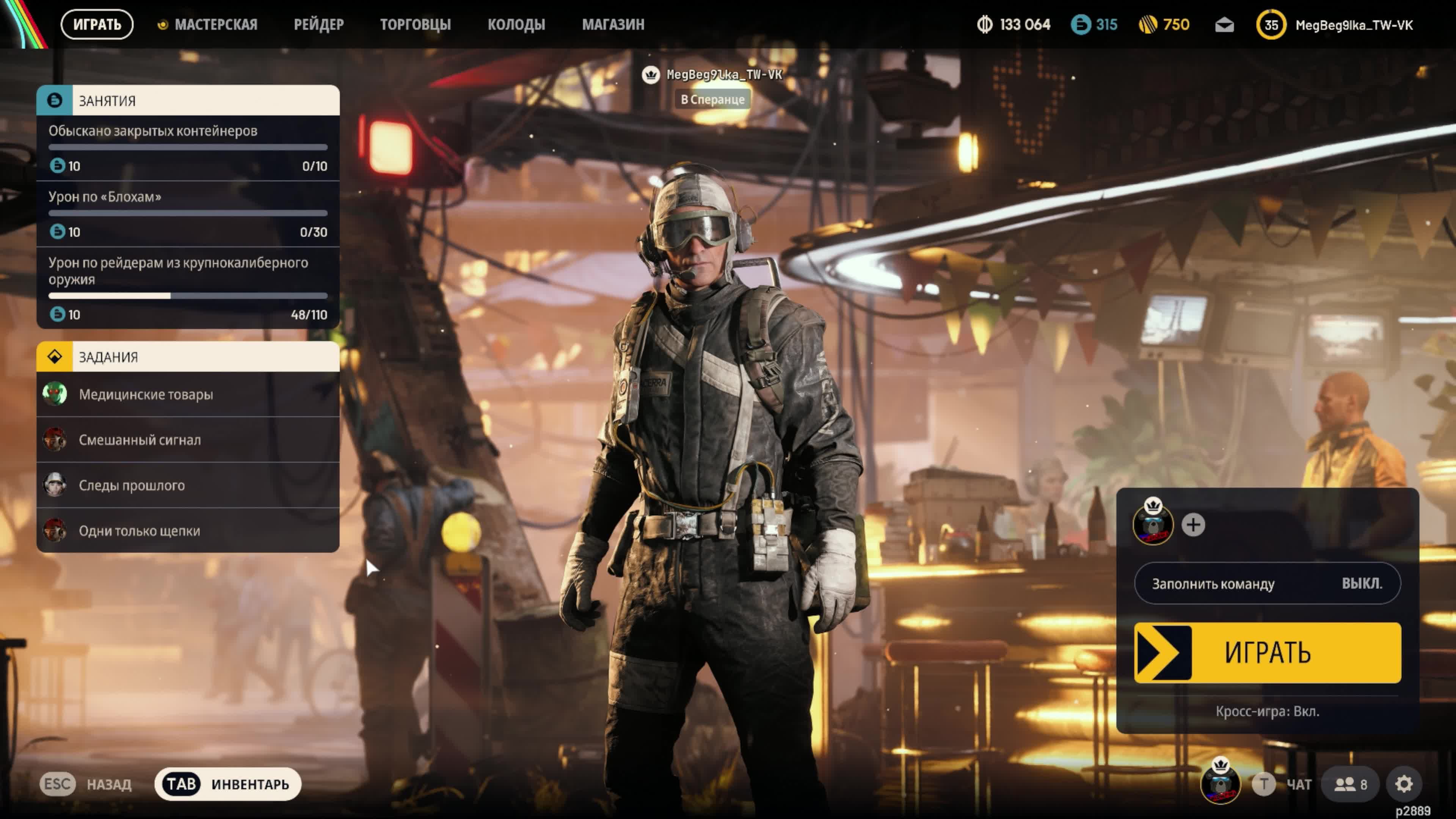Toggle Кросс-игра crossplay setting

(1267, 711)
